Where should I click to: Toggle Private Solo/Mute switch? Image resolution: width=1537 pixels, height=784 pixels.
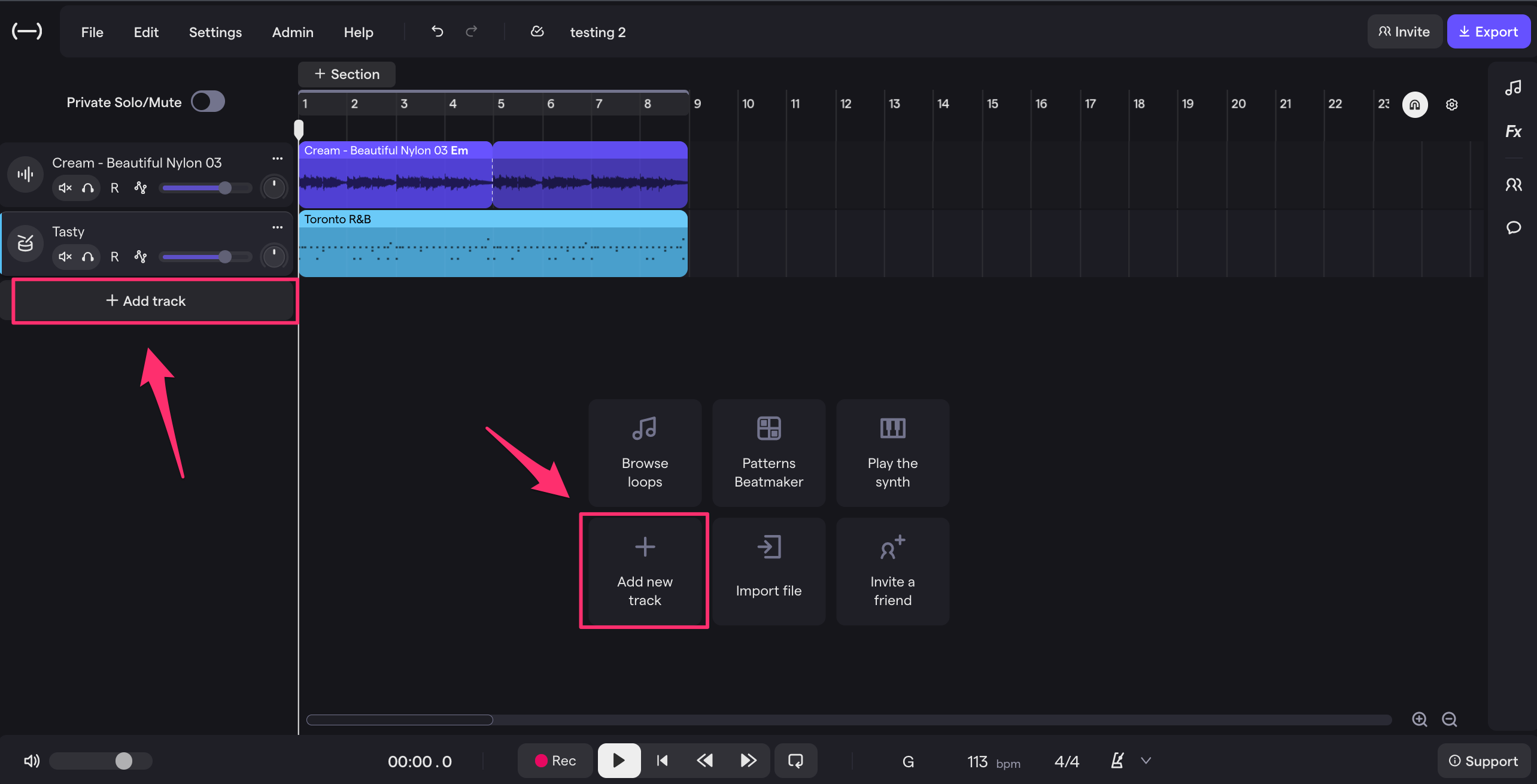[208, 102]
